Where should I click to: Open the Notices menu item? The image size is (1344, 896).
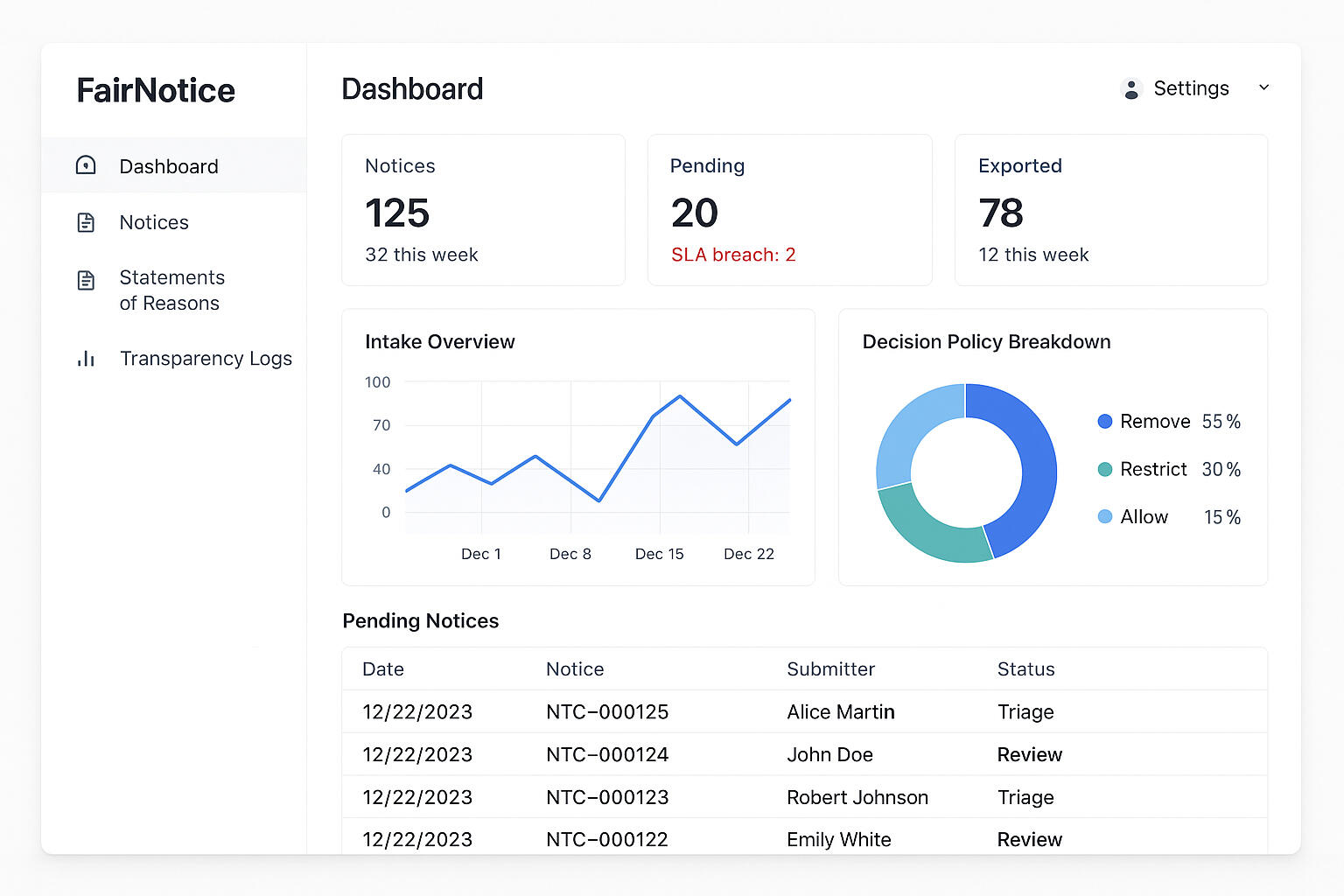tap(154, 222)
